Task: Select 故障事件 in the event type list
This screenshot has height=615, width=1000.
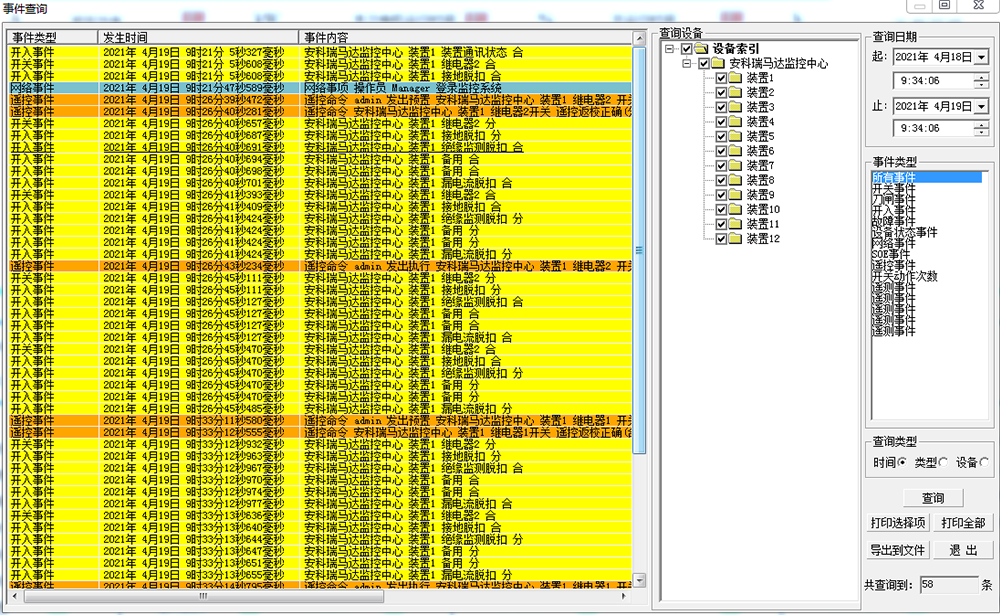Action: click(893, 221)
